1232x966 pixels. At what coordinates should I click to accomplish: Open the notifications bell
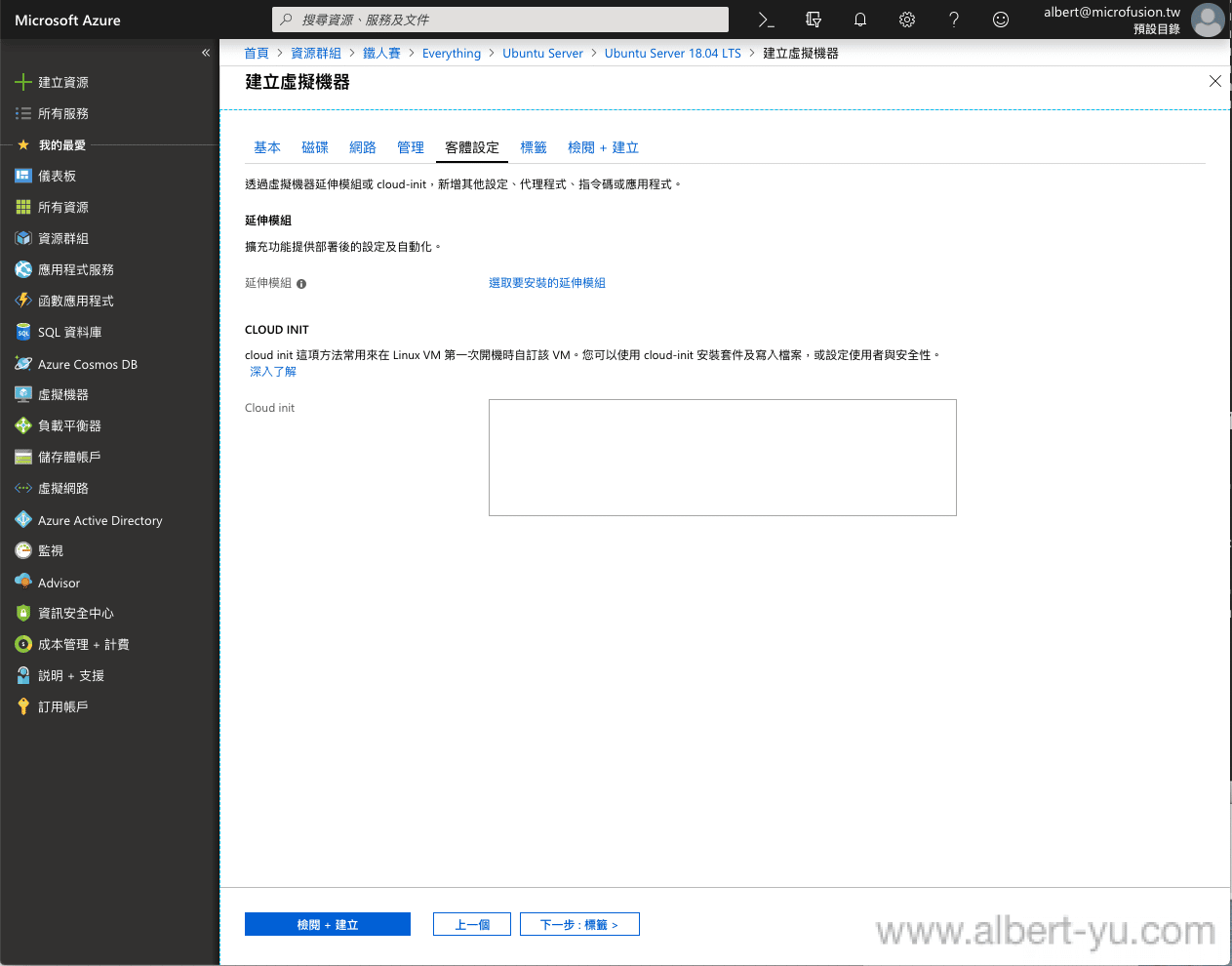860,20
